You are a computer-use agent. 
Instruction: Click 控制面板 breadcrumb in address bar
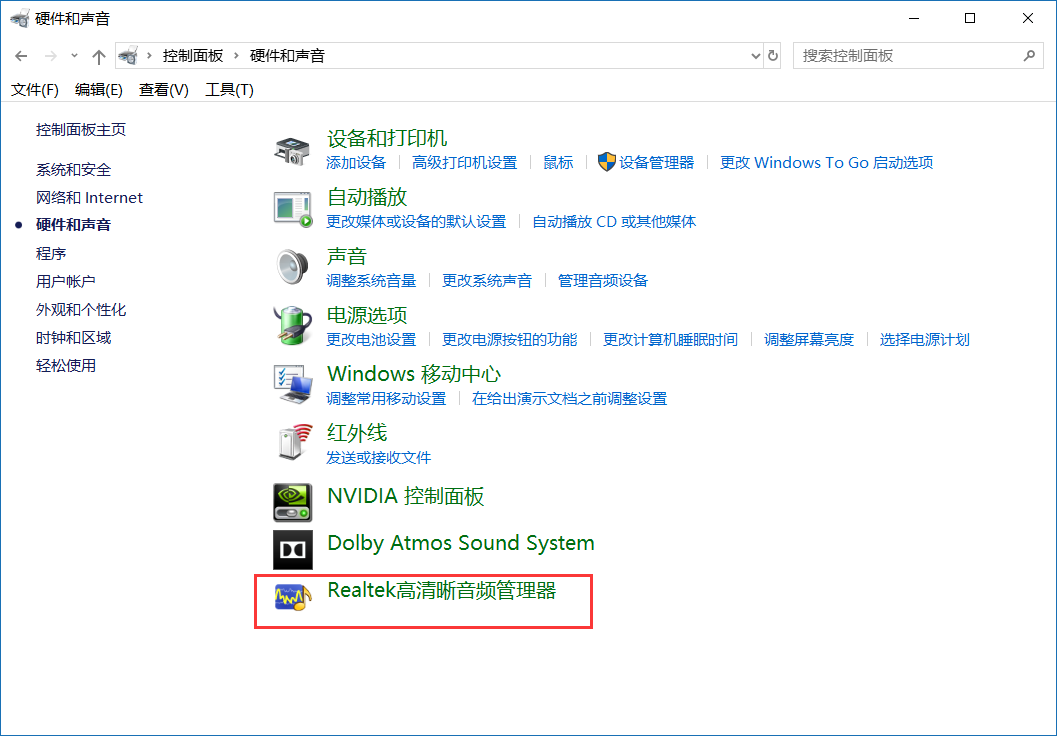tap(193, 55)
